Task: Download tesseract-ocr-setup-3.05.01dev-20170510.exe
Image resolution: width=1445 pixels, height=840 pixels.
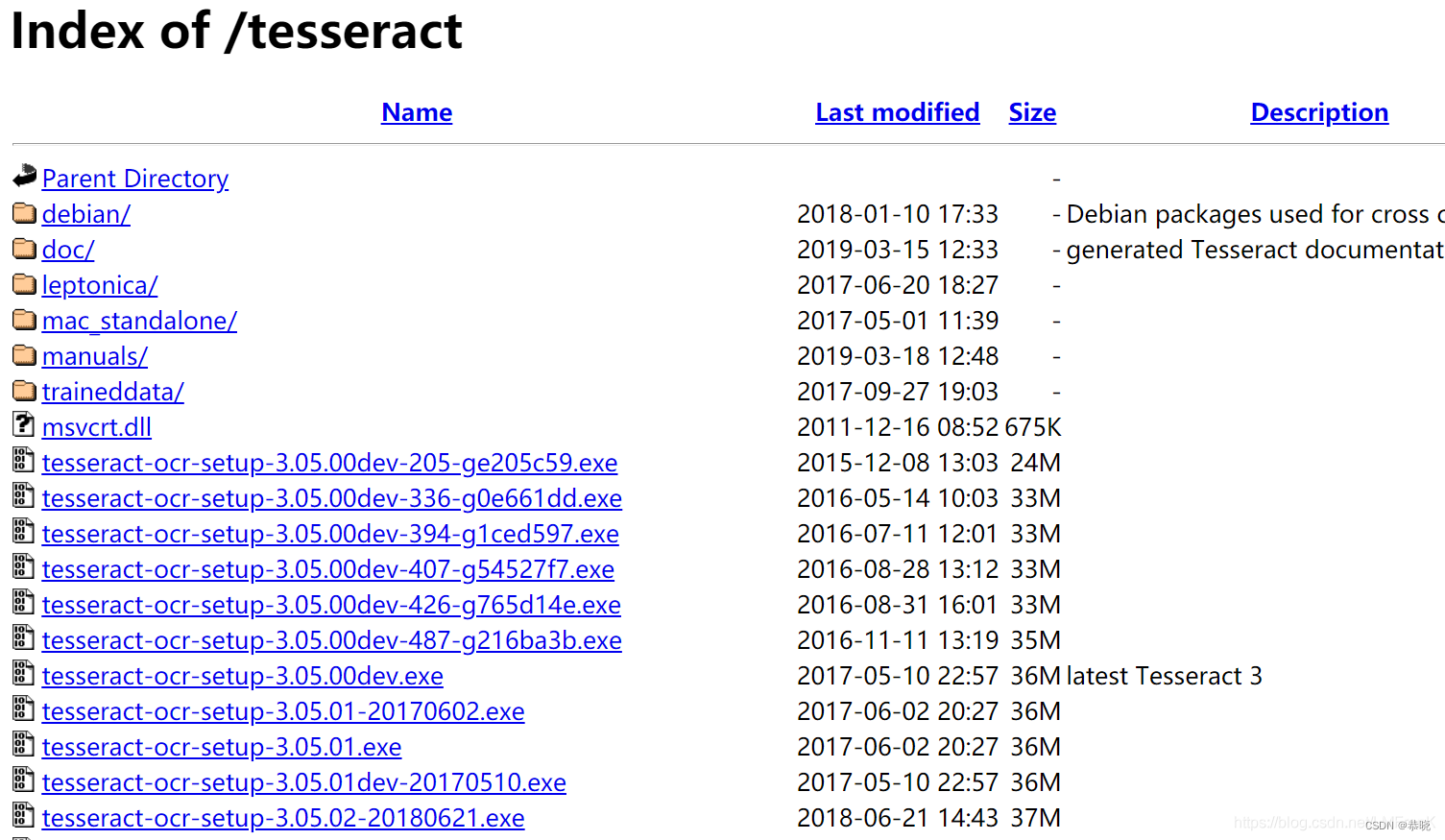Action: pos(304,782)
